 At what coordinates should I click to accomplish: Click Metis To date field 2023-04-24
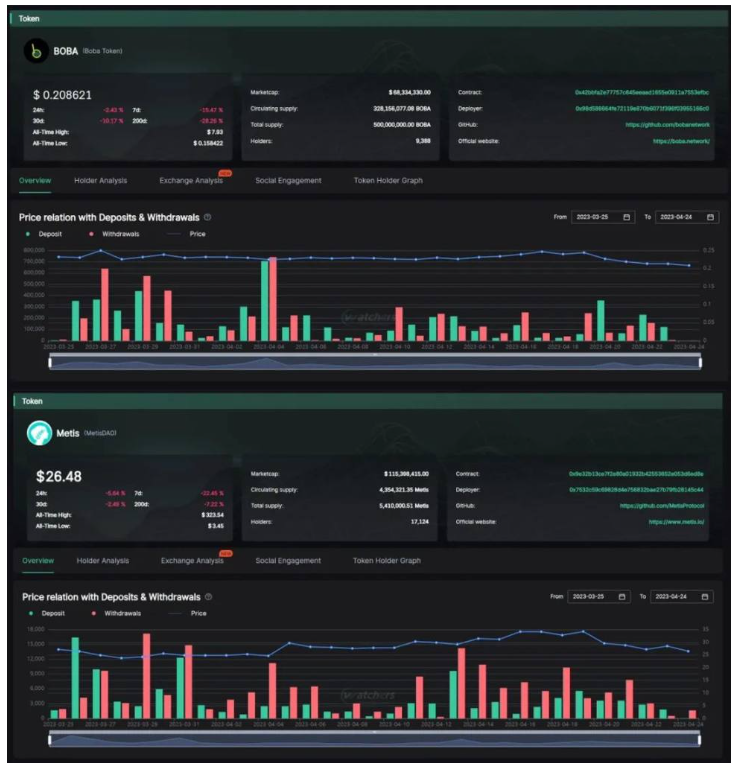[682, 597]
